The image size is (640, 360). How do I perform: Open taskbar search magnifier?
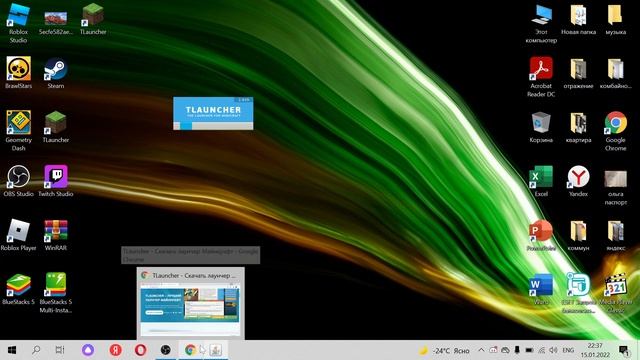36,350
